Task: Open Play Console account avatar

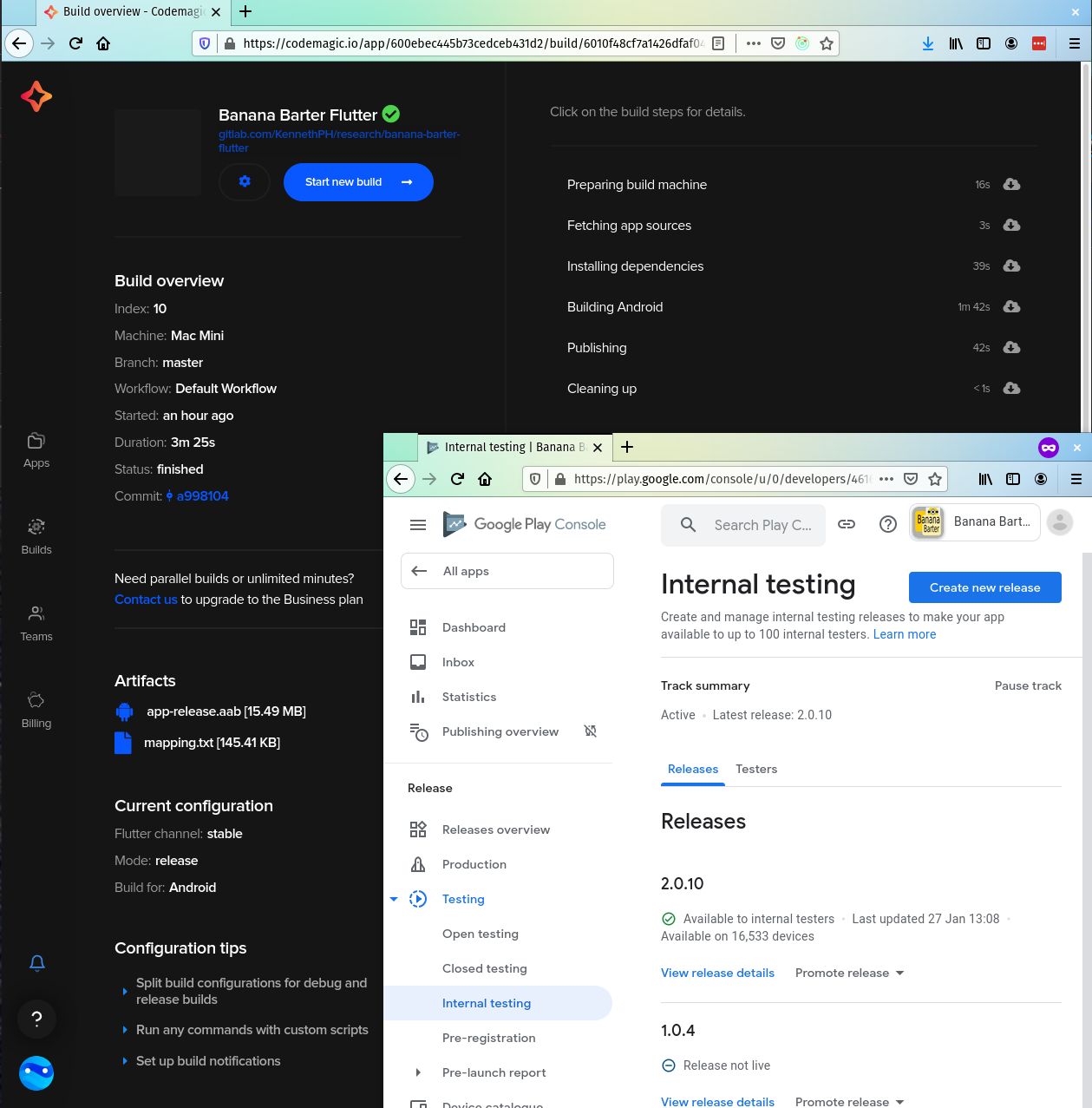Action: click(1060, 522)
